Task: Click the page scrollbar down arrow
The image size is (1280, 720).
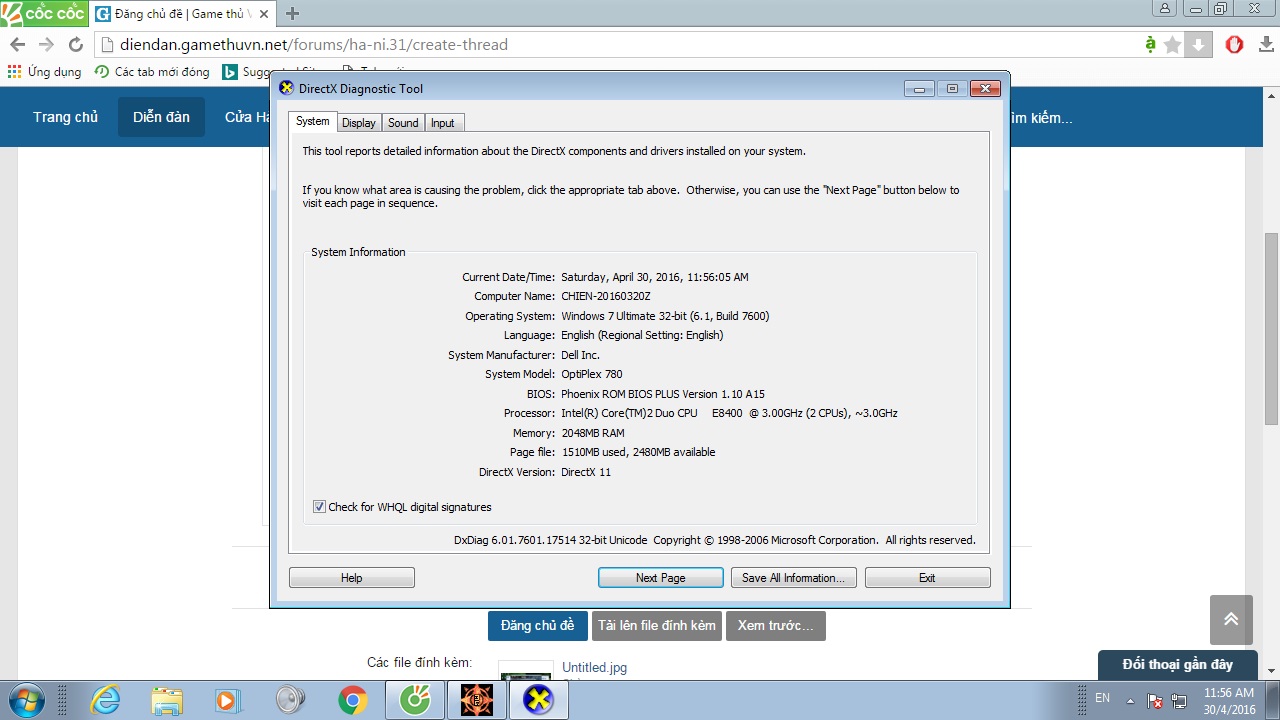Action: (1271, 671)
